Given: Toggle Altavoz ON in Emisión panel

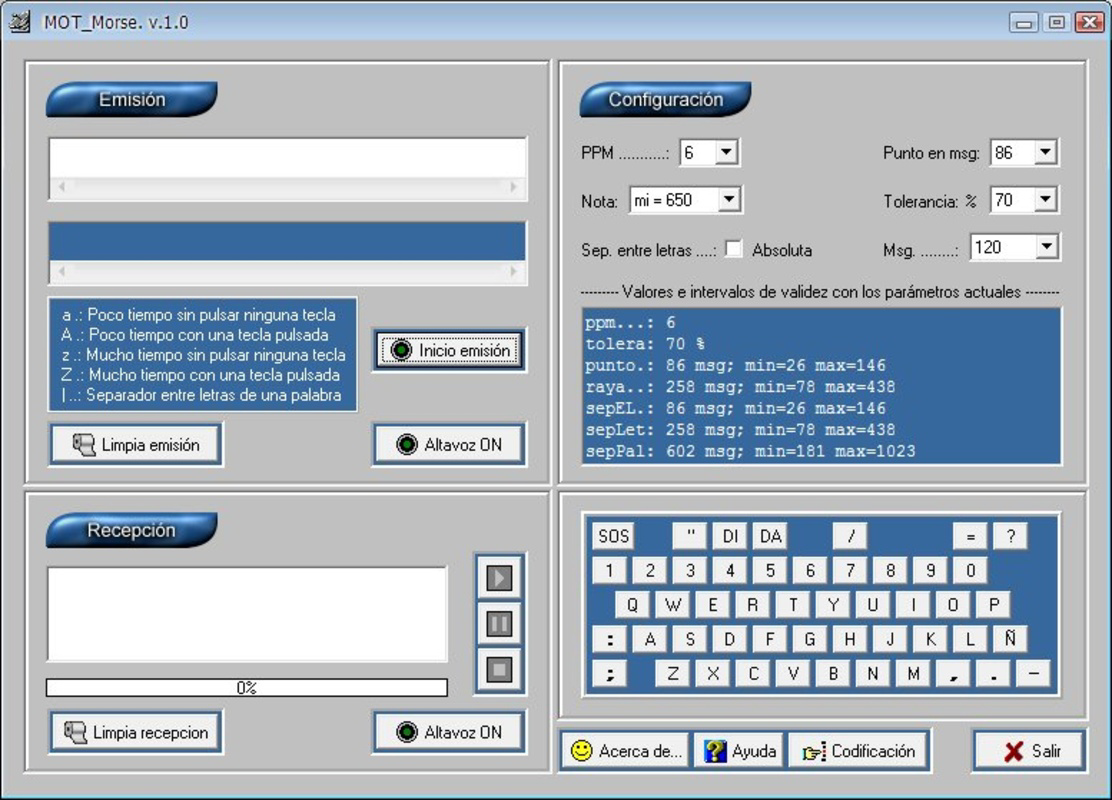Looking at the screenshot, I should tap(450, 445).
